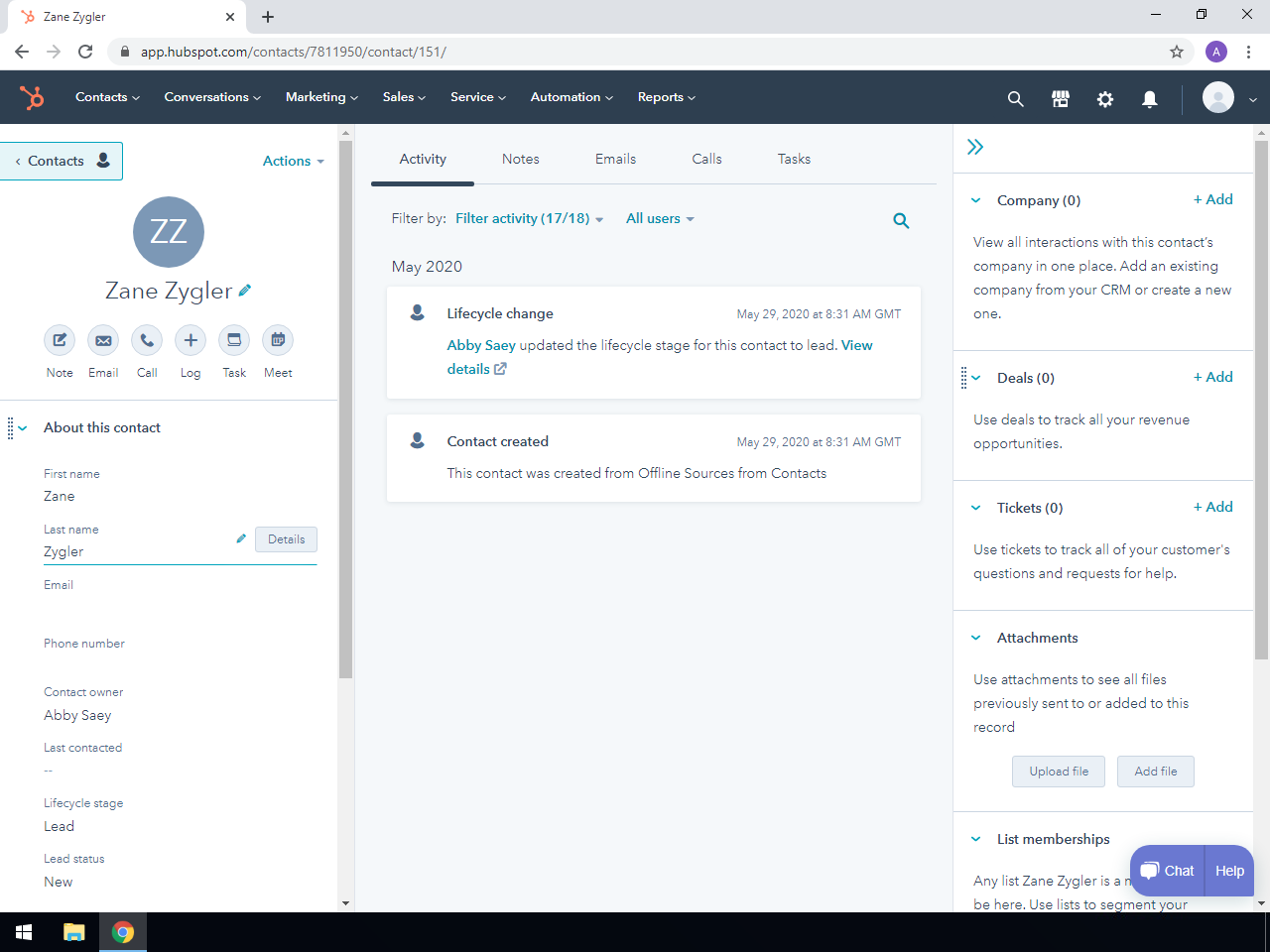Collapse the Attachments section
This screenshot has height=952, width=1270.
pyautogui.click(x=975, y=638)
